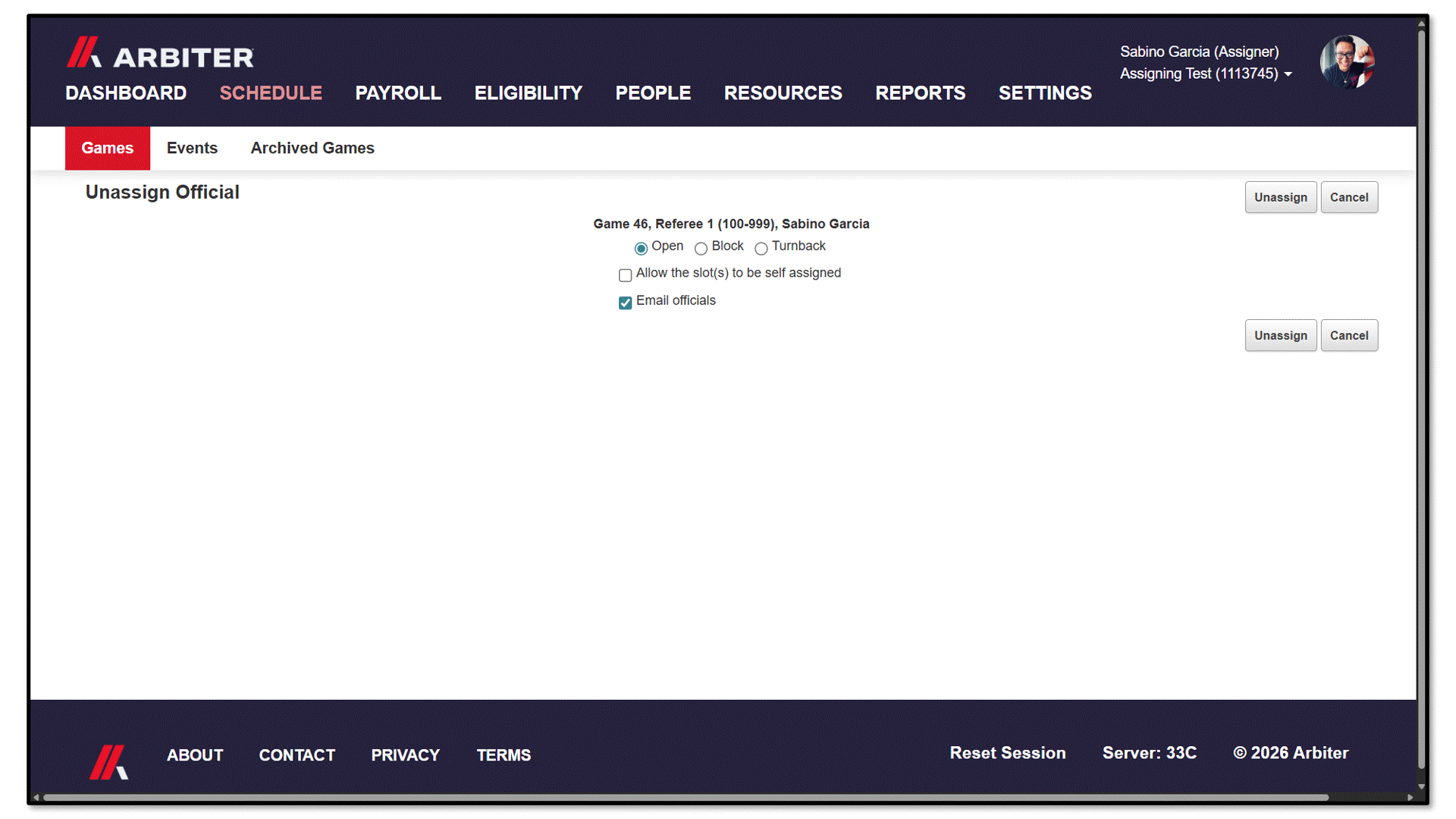Go to the Payroll menu
Screen dimensions: 1456x819
(398, 93)
